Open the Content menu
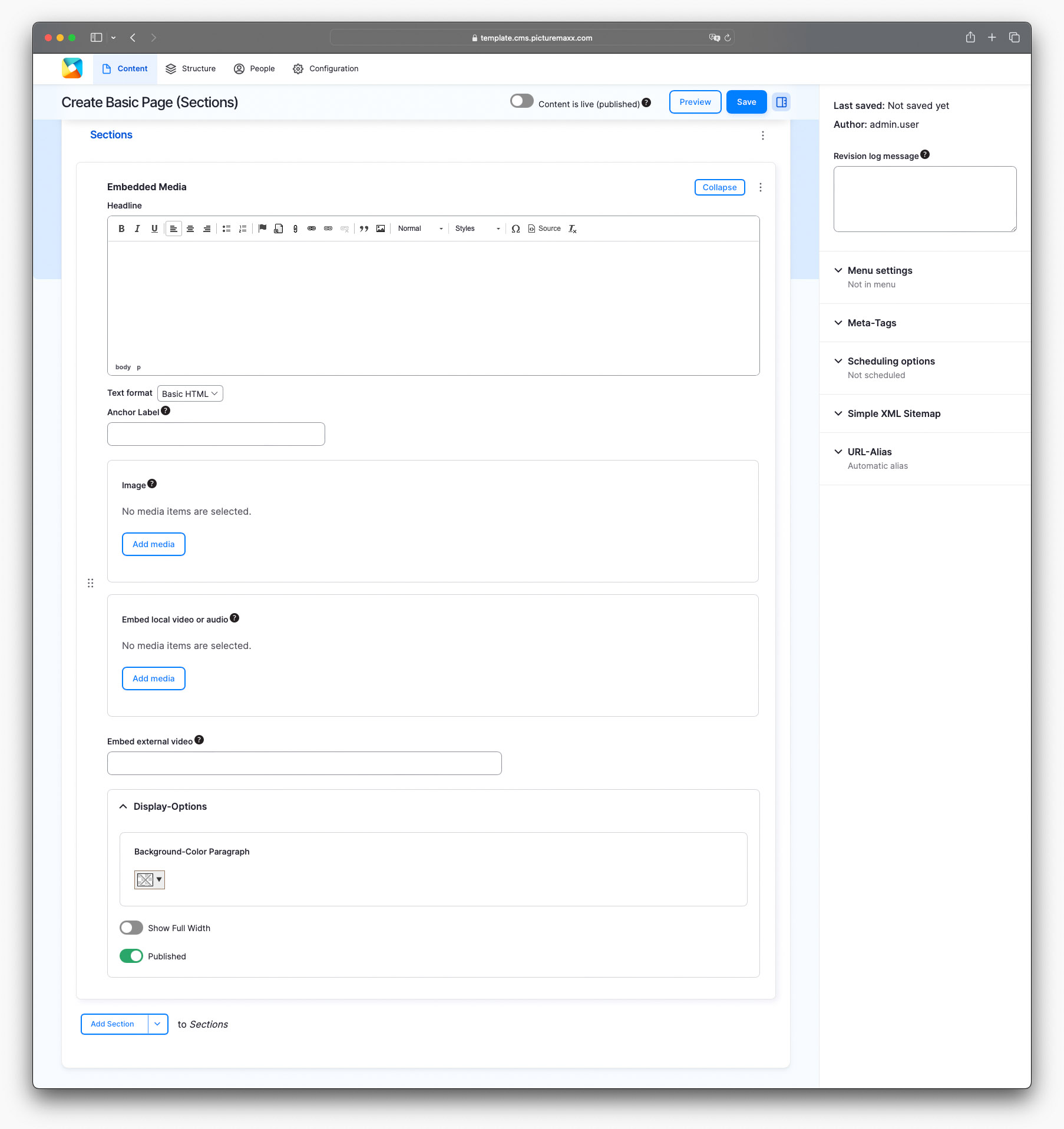Screen dimensions: 1064x1129 (x=125, y=69)
